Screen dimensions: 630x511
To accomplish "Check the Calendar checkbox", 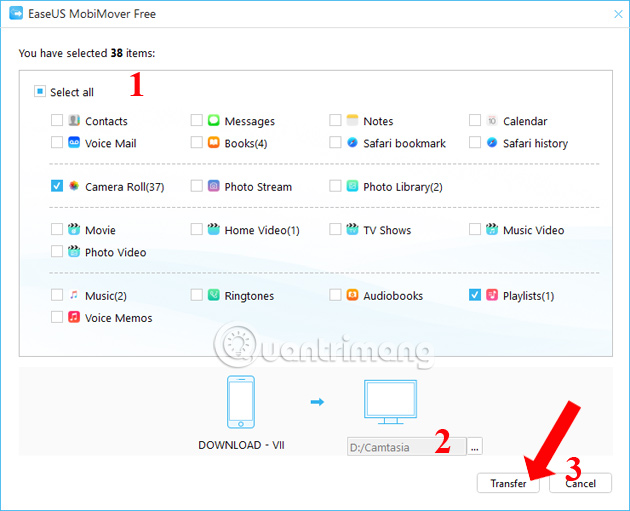I will click(x=475, y=120).
